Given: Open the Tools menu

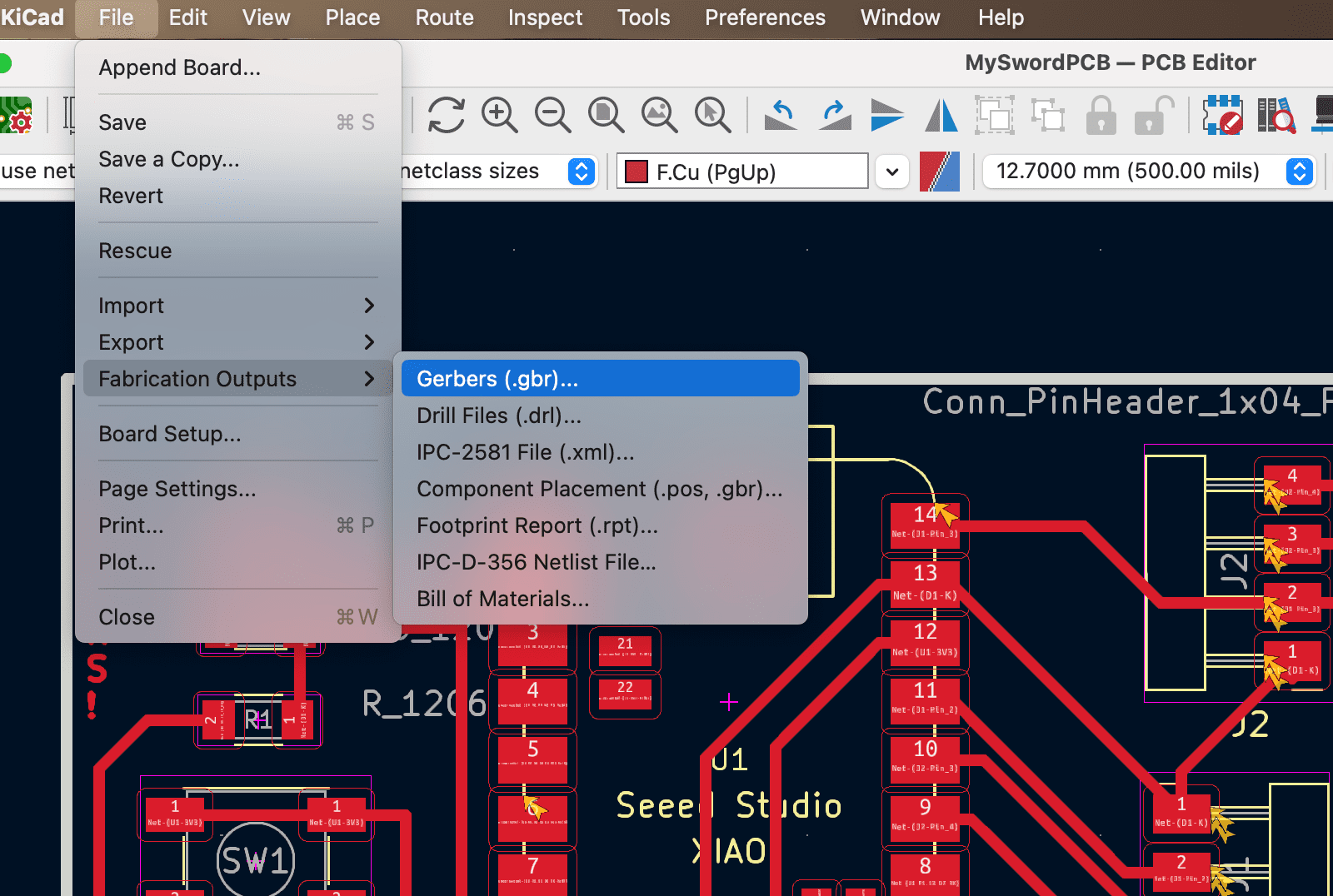Looking at the screenshot, I should 643,17.
